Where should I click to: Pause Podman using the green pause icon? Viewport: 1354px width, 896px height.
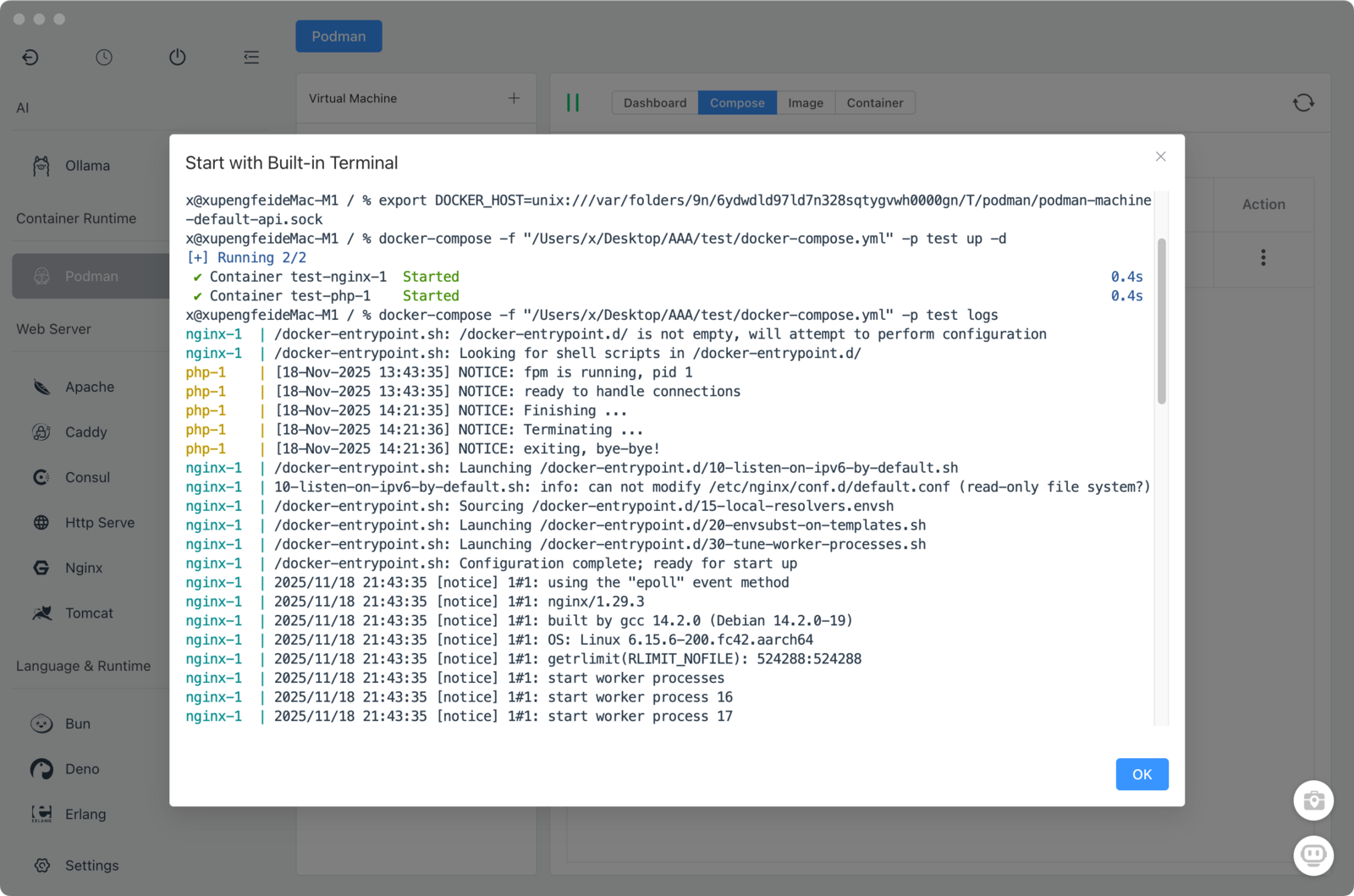(573, 103)
